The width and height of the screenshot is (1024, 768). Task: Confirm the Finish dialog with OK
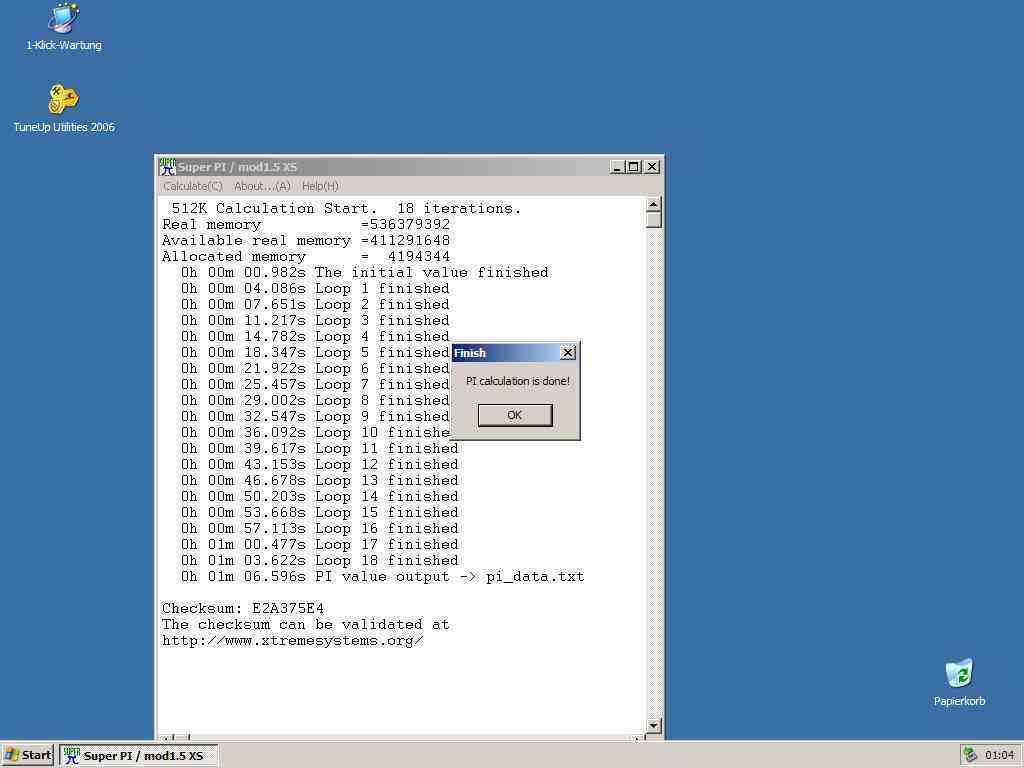click(515, 415)
